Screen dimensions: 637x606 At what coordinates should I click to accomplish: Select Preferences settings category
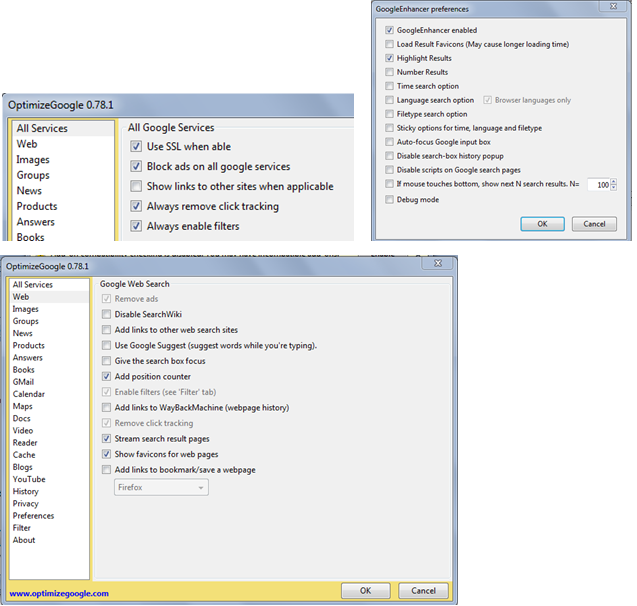49,516
